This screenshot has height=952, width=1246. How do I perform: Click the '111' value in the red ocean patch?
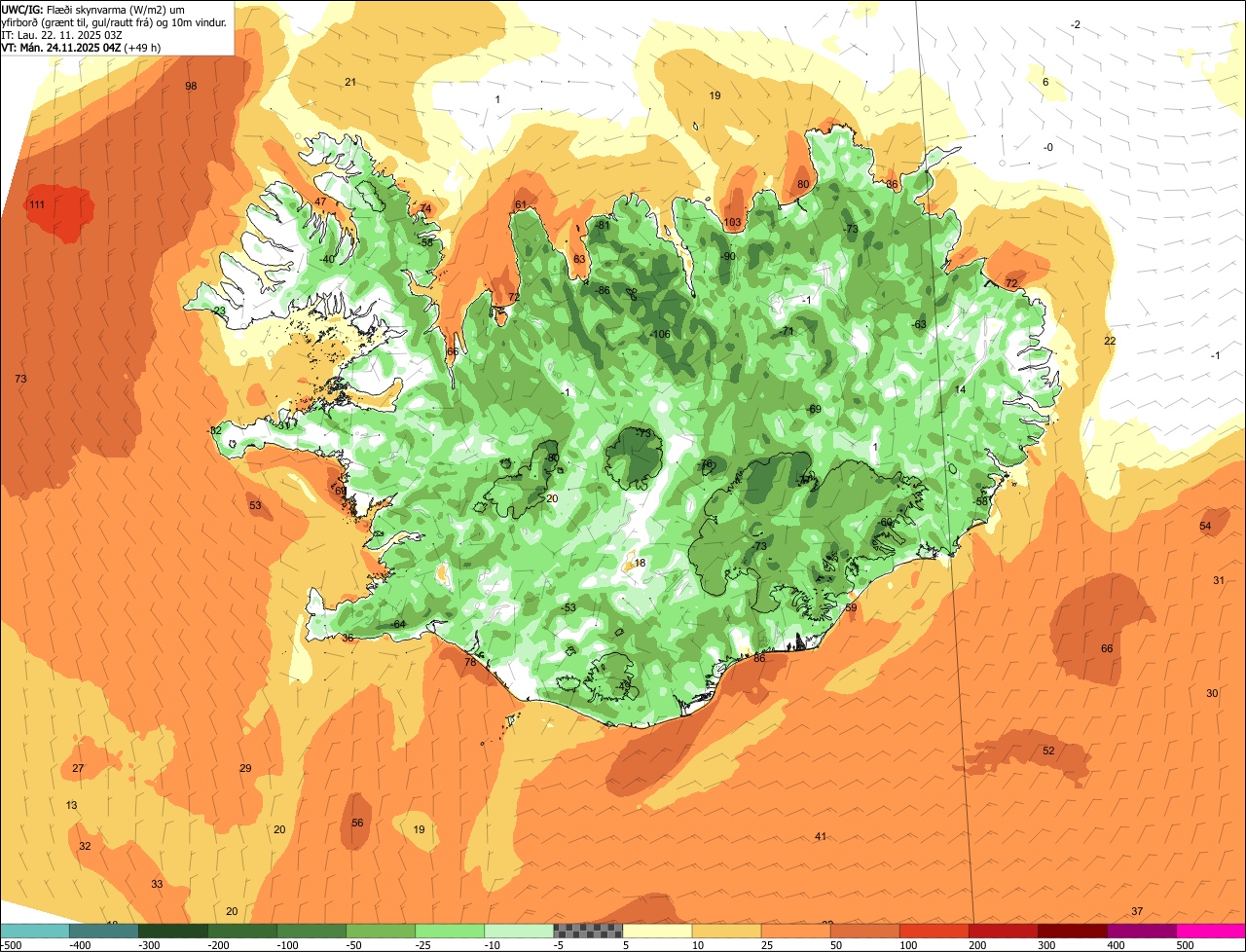38,204
